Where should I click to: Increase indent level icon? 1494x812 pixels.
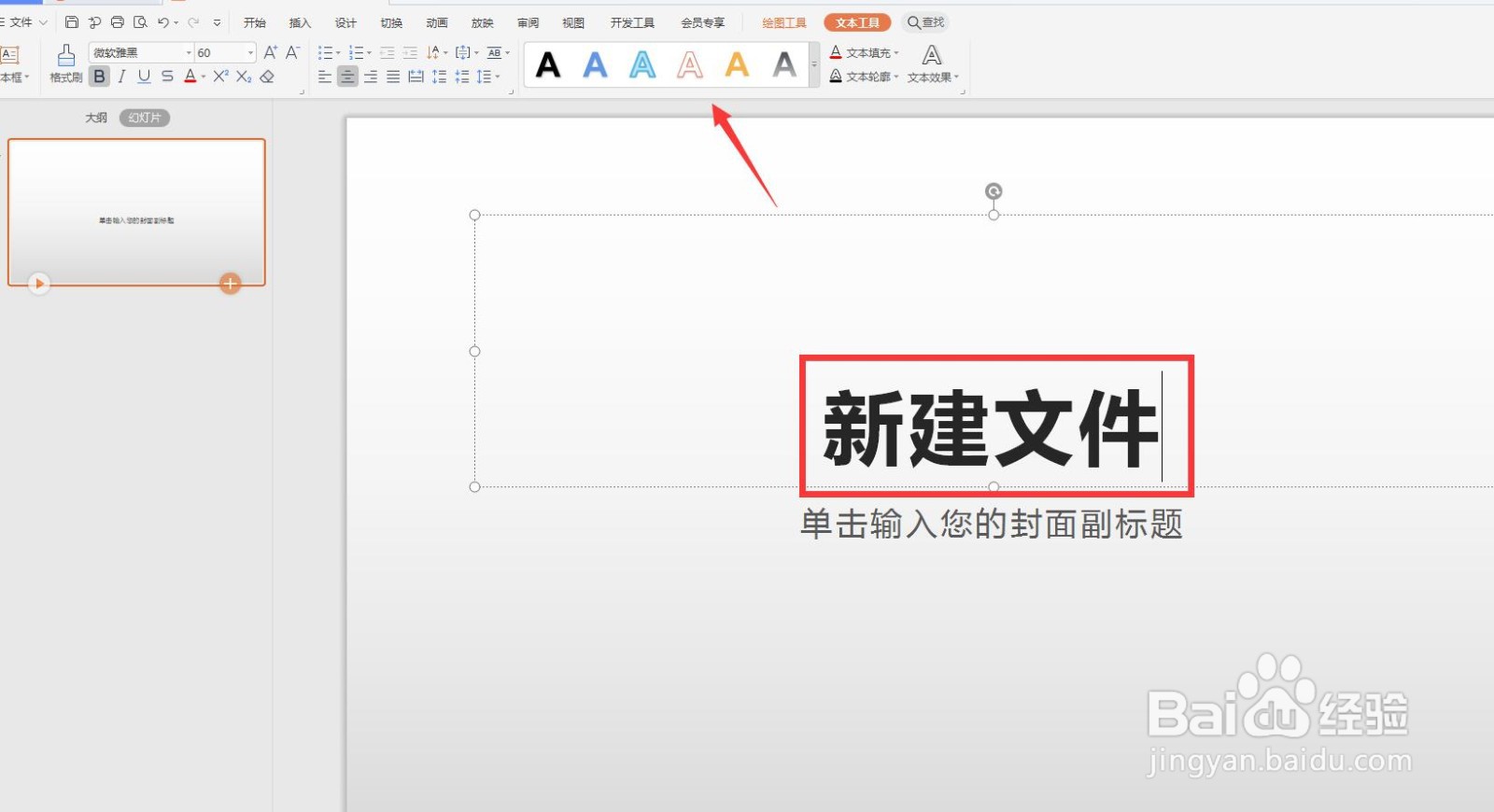[410, 53]
